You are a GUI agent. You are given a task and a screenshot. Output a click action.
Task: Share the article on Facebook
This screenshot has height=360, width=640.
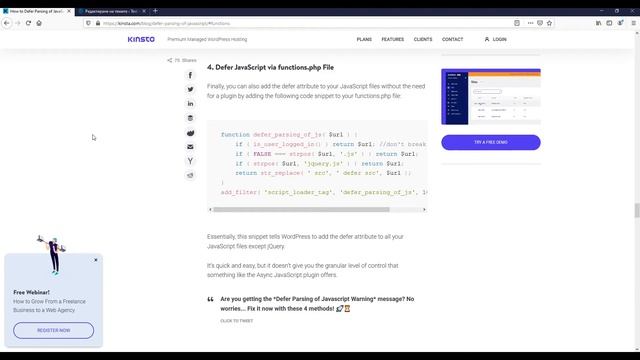(190, 75)
